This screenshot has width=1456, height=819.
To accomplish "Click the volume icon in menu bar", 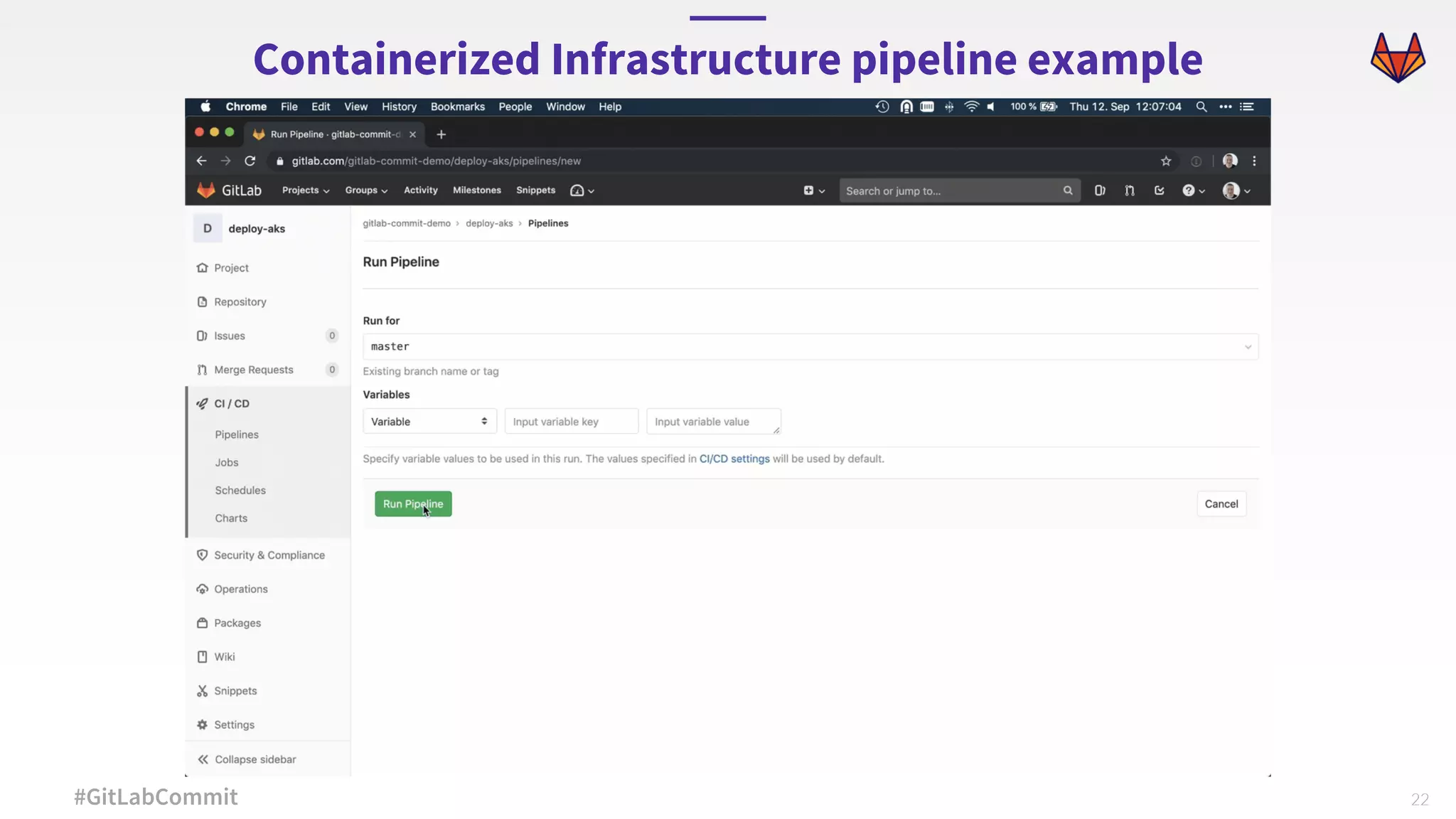I will pos(991,107).
